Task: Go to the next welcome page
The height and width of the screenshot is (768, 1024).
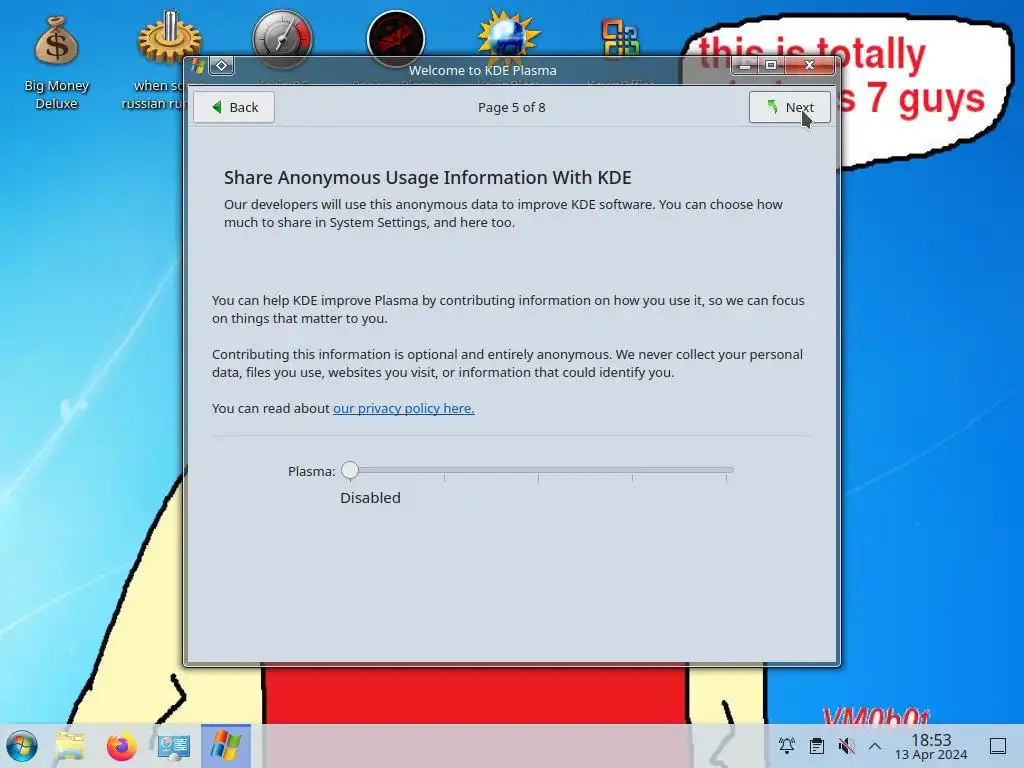Action: 790,107
